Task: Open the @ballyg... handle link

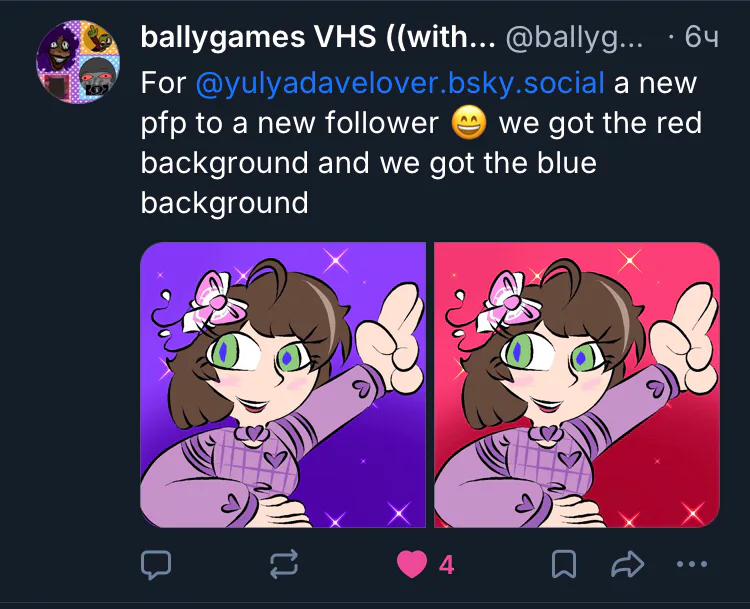Action: point(574,37)
